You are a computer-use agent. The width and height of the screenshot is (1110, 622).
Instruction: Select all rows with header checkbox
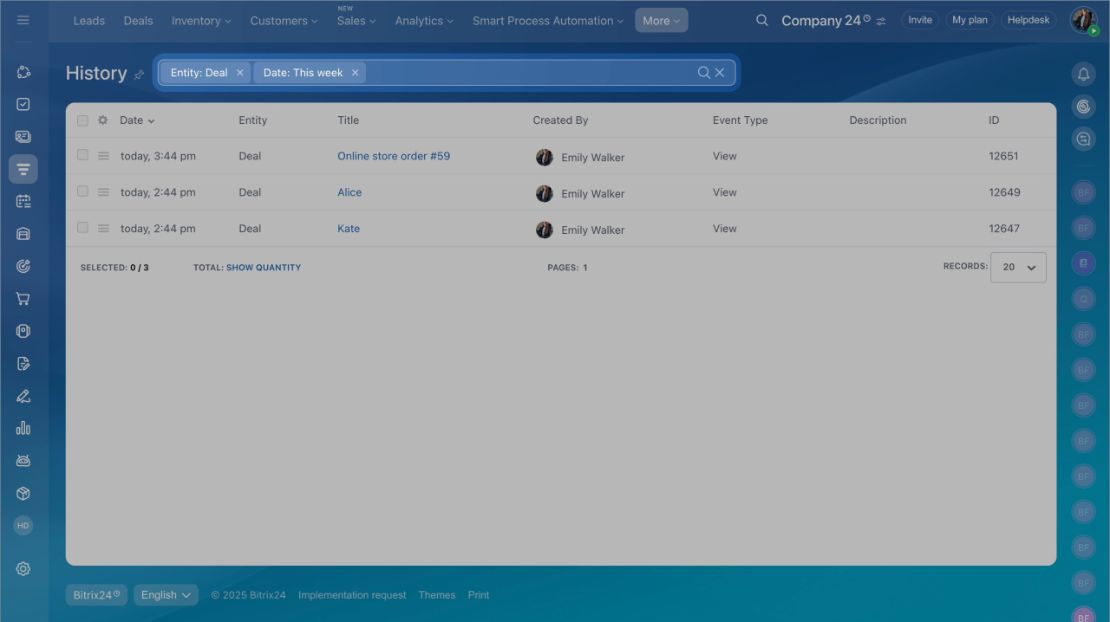tap(83, 120)
